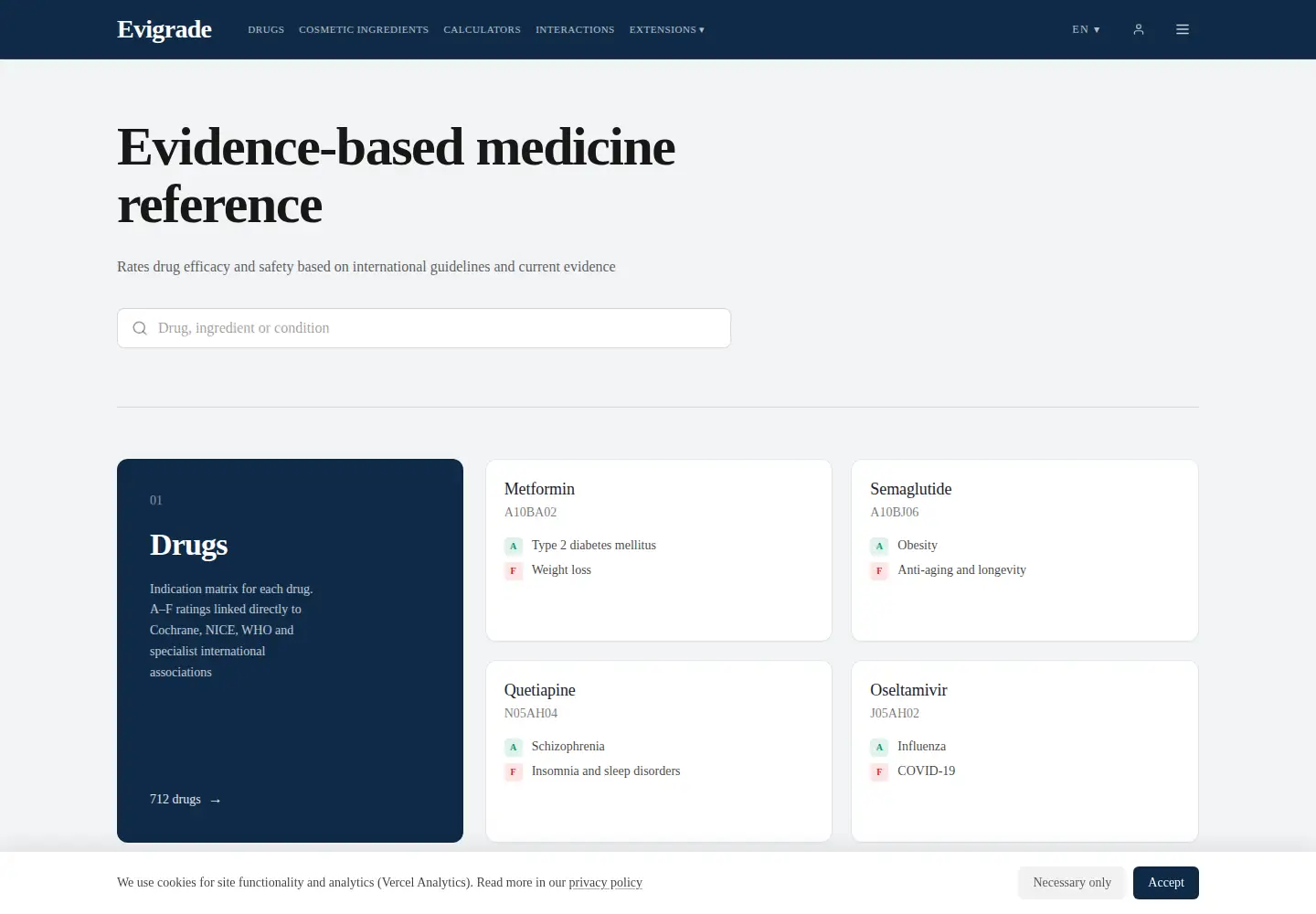
Task: Click ATC code N05AH04
Action: (531, 714)
